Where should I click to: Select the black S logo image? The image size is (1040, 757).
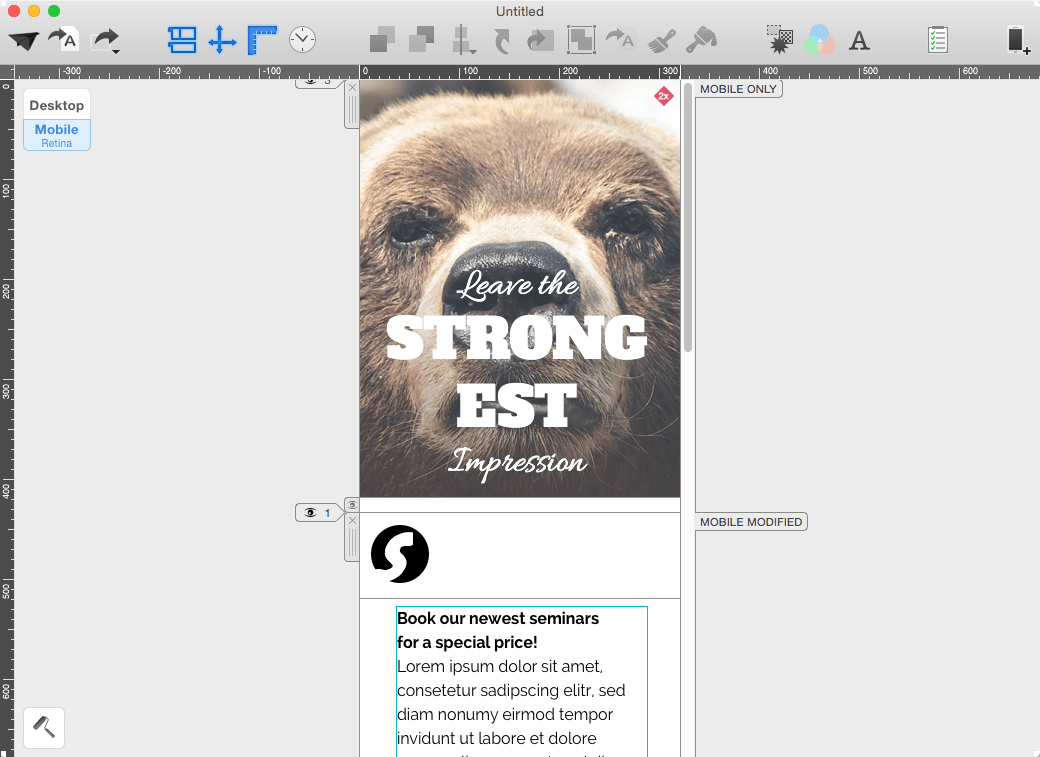coord(400,554)
